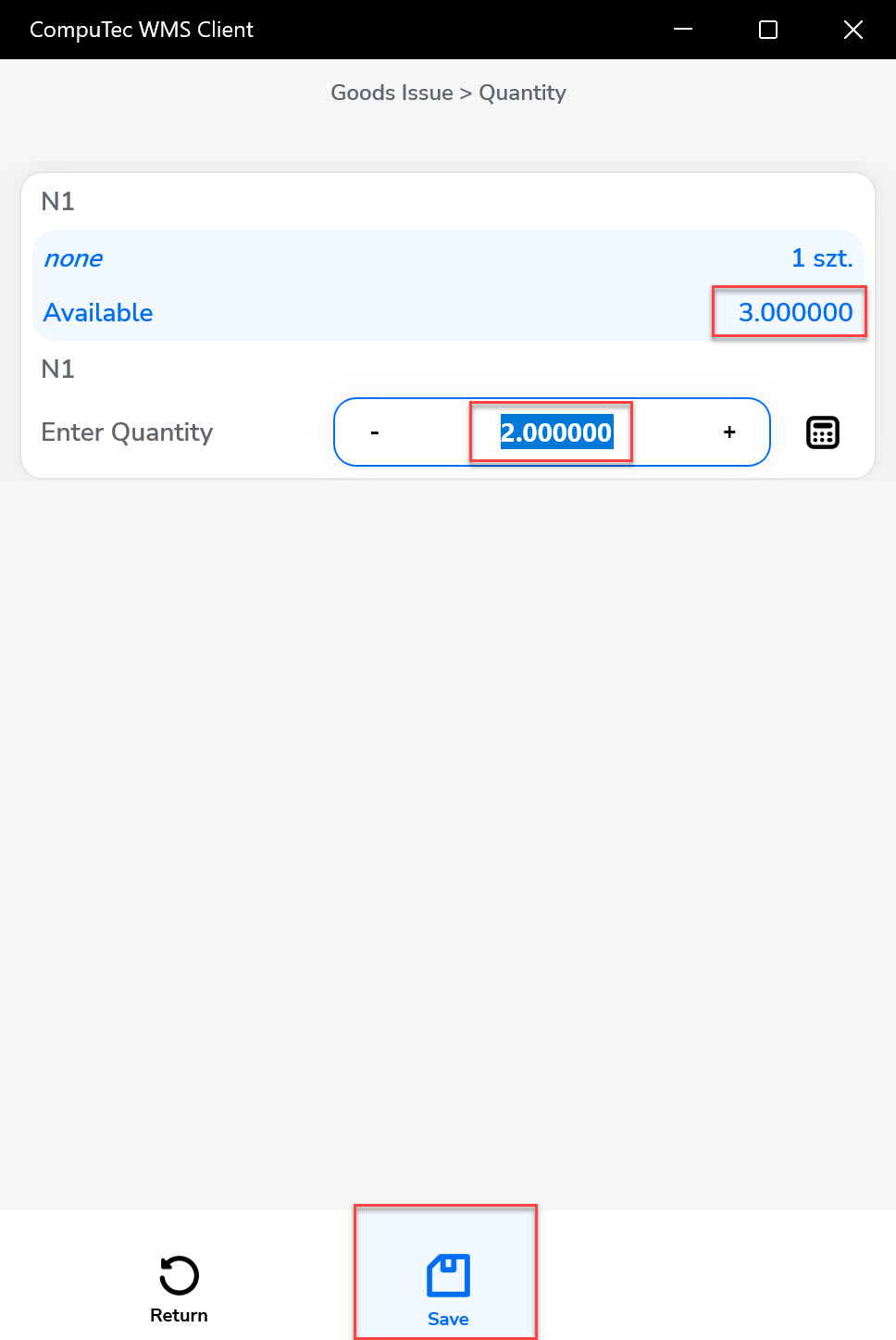Viewport: 896px width, 1340px height.
Task: Click the Return circular arrow icon
Action: 179,1275
